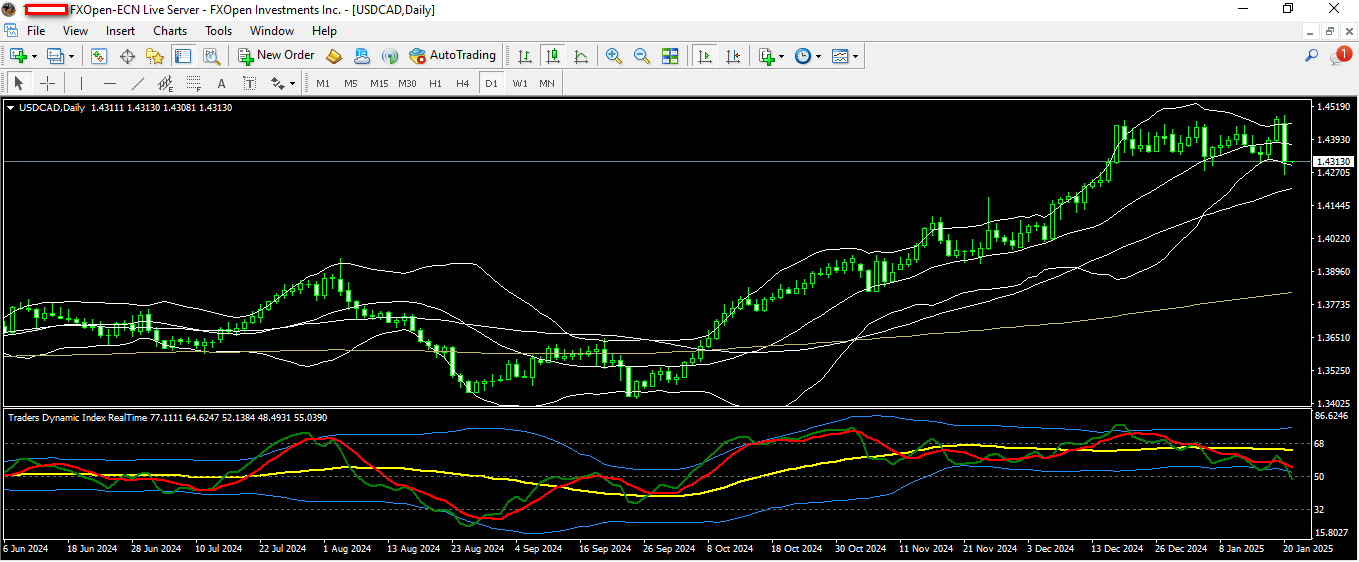Expand the Templates dropdown arrow
This screenshot has width=1359, height=562.
(855, 56)
